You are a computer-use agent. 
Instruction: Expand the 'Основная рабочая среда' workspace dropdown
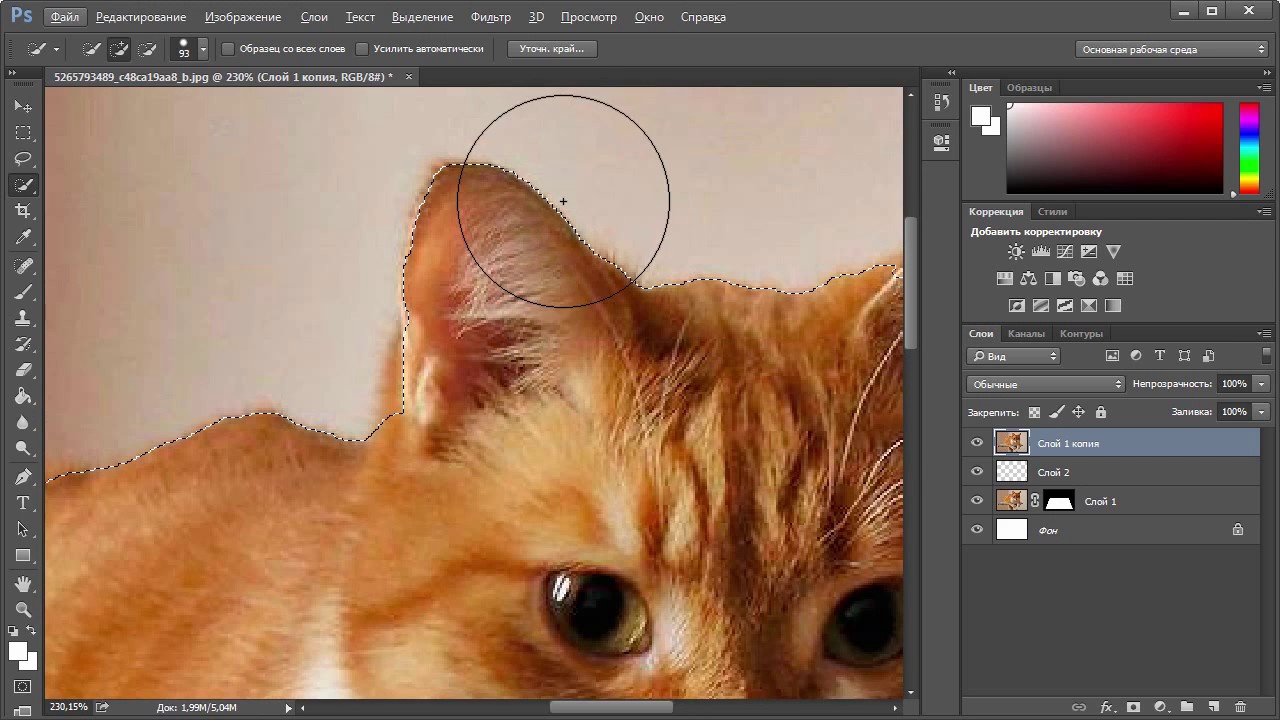tap(1172, 49)
